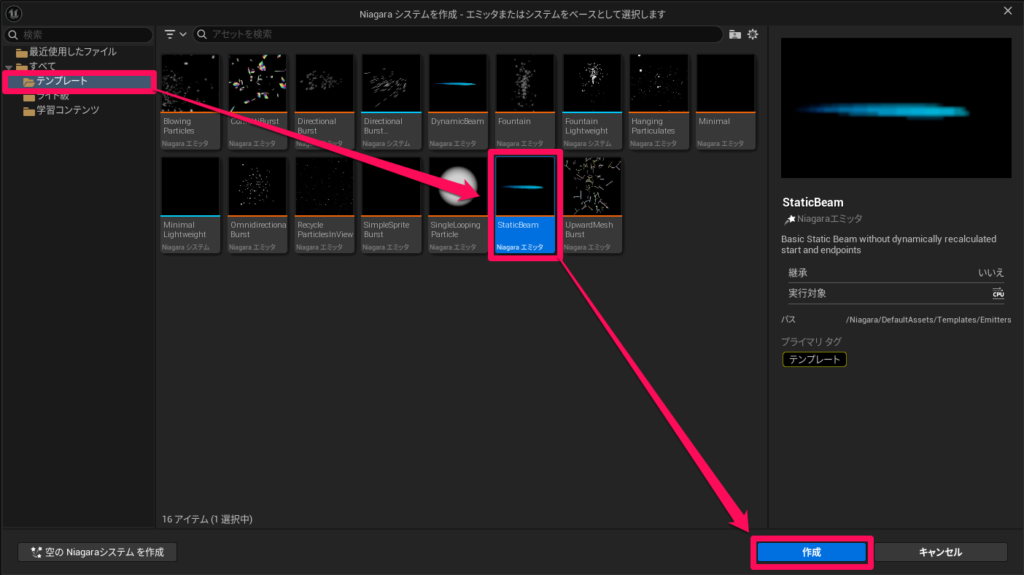Click the 継承 いいえ row
This screenshot has width=1024, height=575.
click(x=896, y=272)
